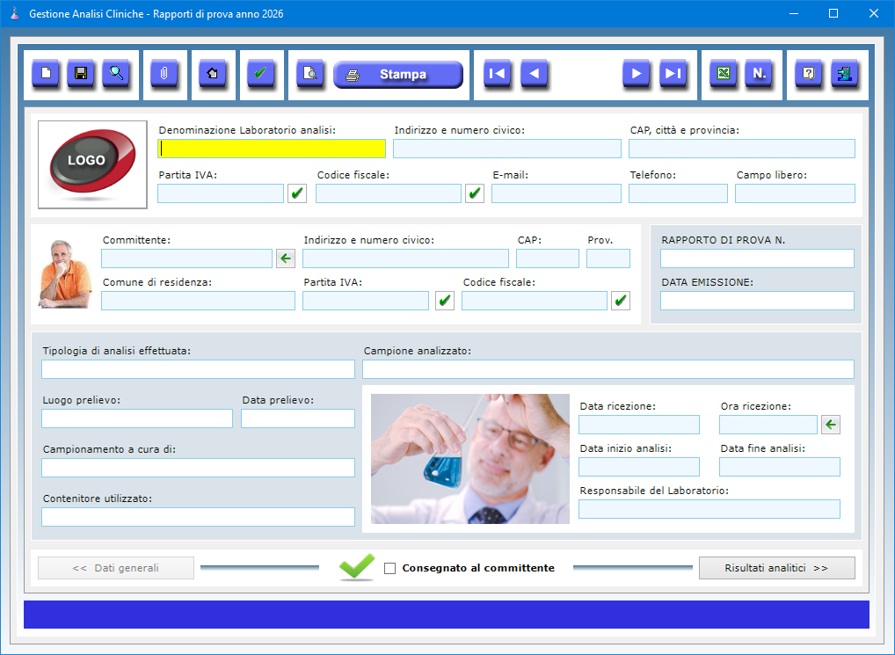This screenshot has width=895, height=655.
Task: Click the Campionamento a cura di field
Action: (198, 468)
